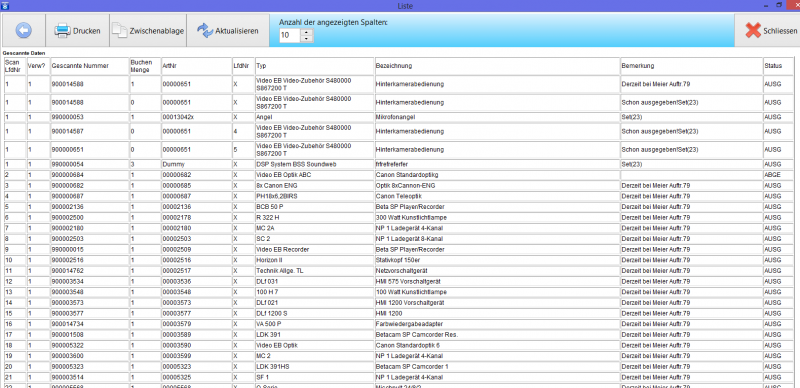Select Netzvorschaltgerät cell
The image size is (800, 388).
pos(497,271)
